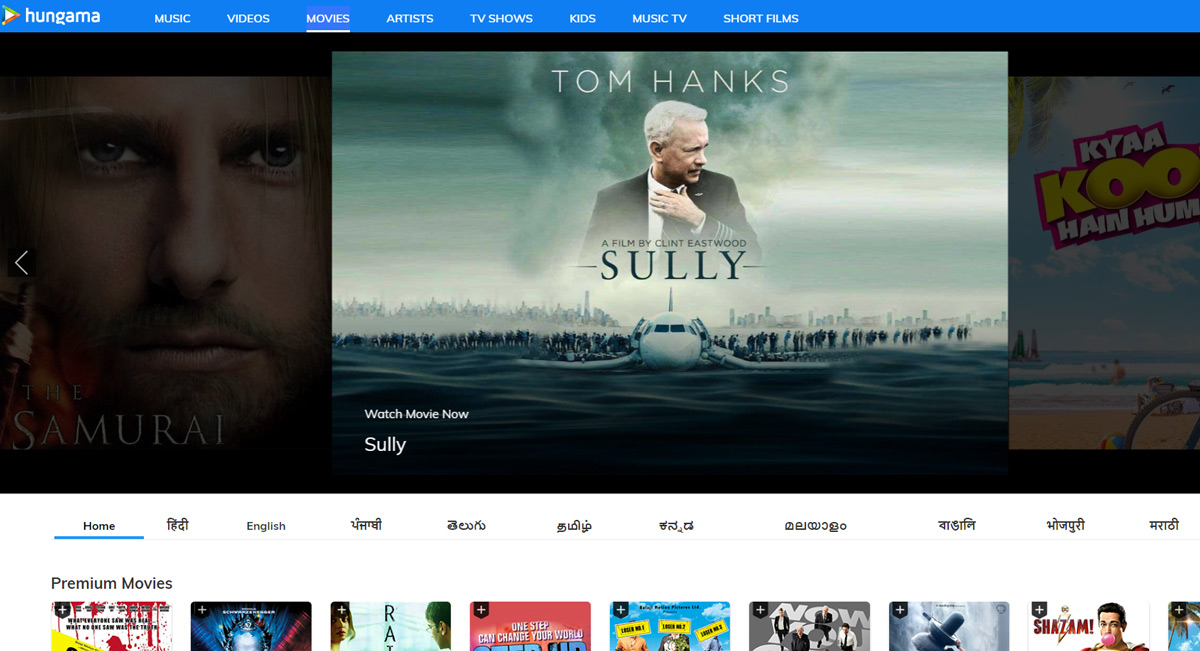Open the Artists section
The image size is (1200, 651).
410,18
